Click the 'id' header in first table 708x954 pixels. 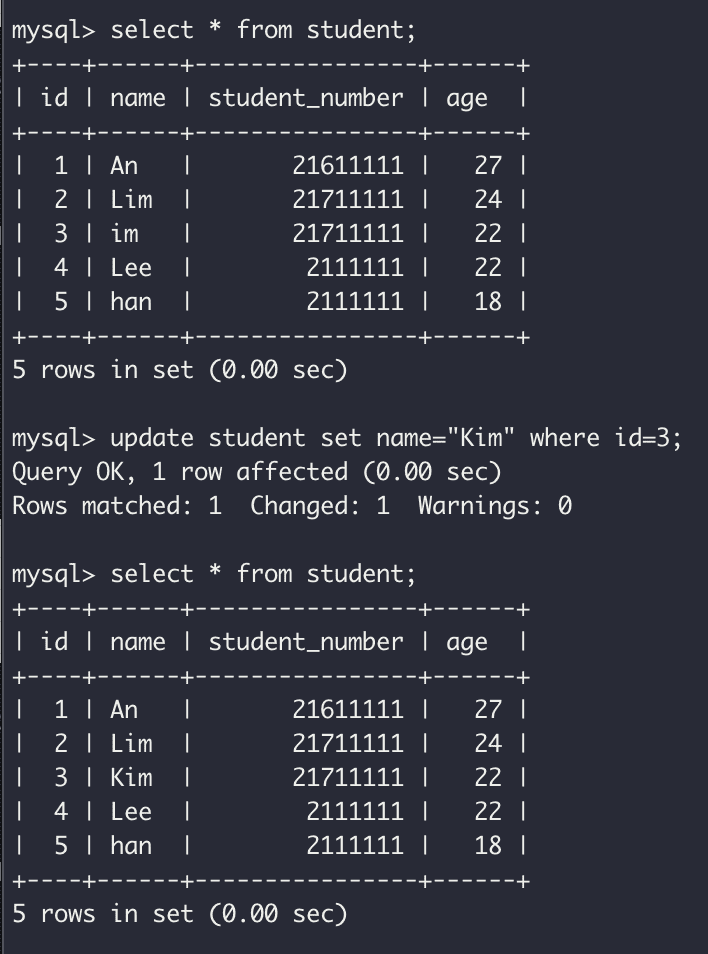pos(55,98)
